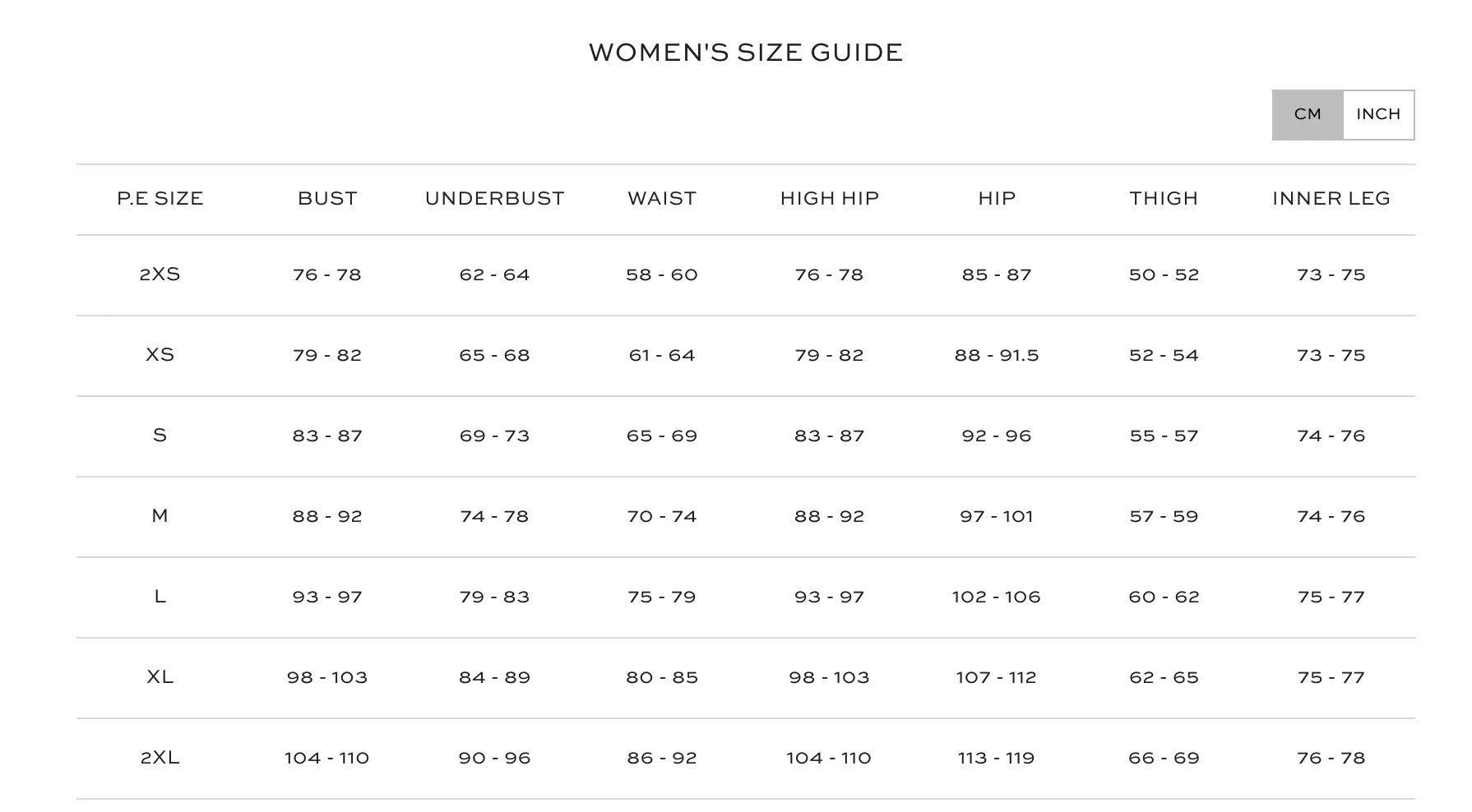Select the 2XS size row label
This screenshot has height=812, width=1472.
(x=160, y=275)
